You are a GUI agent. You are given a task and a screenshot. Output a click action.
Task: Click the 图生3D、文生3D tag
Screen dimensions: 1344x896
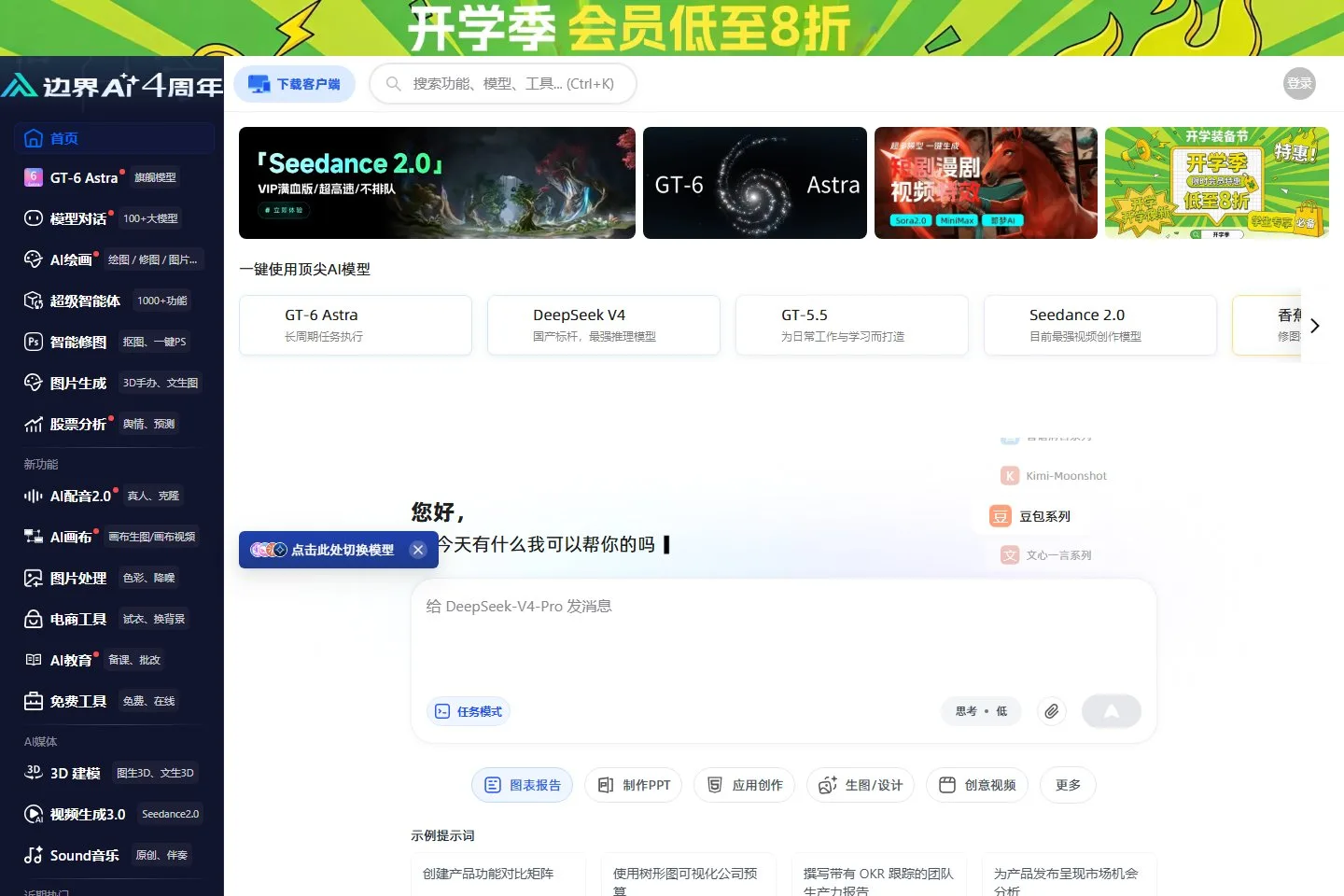[155, 773]
